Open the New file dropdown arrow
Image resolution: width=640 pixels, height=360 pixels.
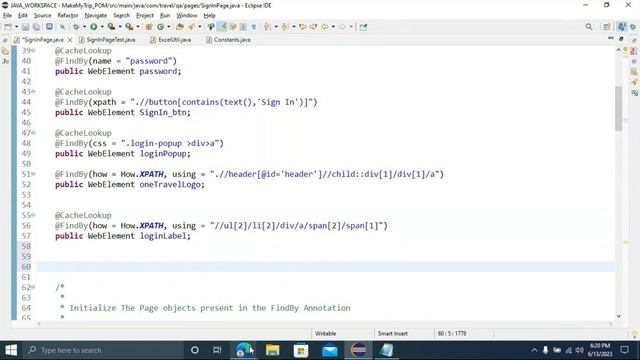tap(16, 27)
